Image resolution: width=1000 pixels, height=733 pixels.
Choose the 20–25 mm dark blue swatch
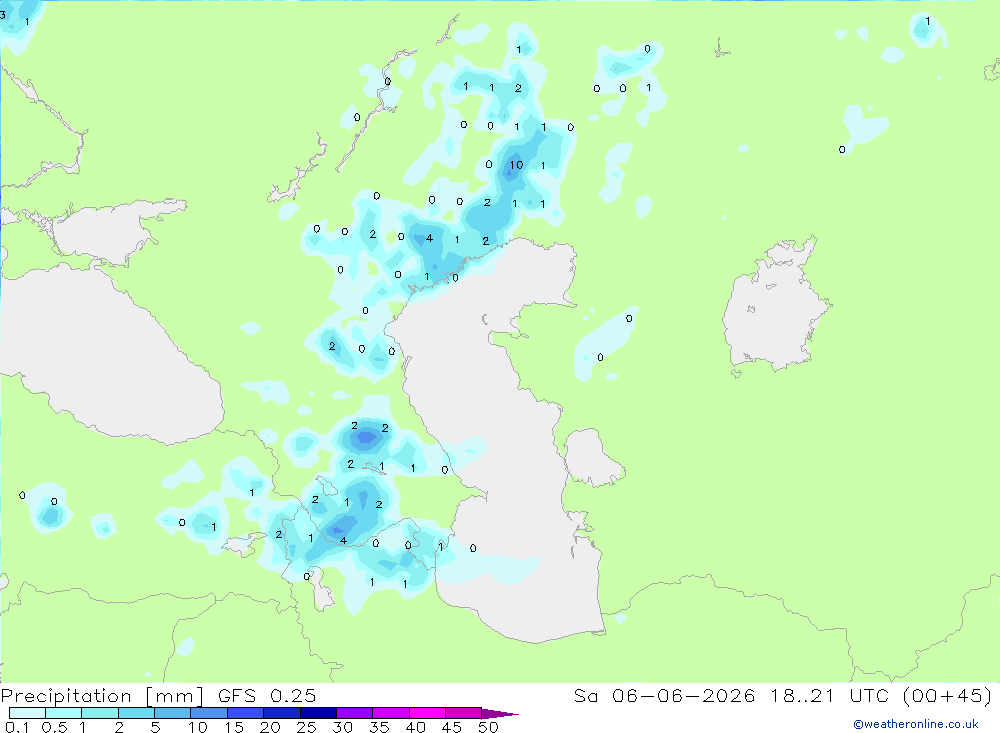[x=282, y=713]
